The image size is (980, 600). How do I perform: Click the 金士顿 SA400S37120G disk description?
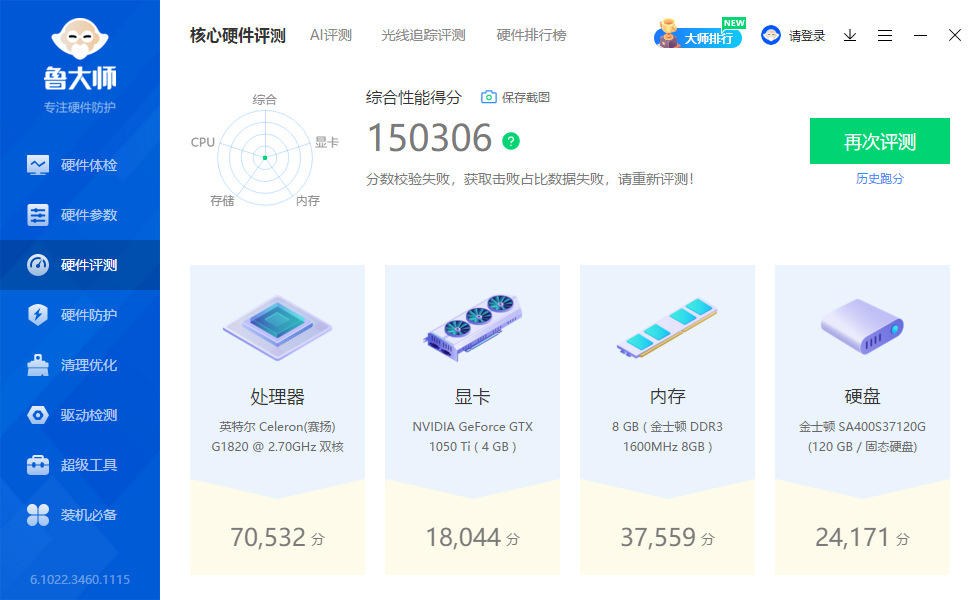(x=862, y=436)
